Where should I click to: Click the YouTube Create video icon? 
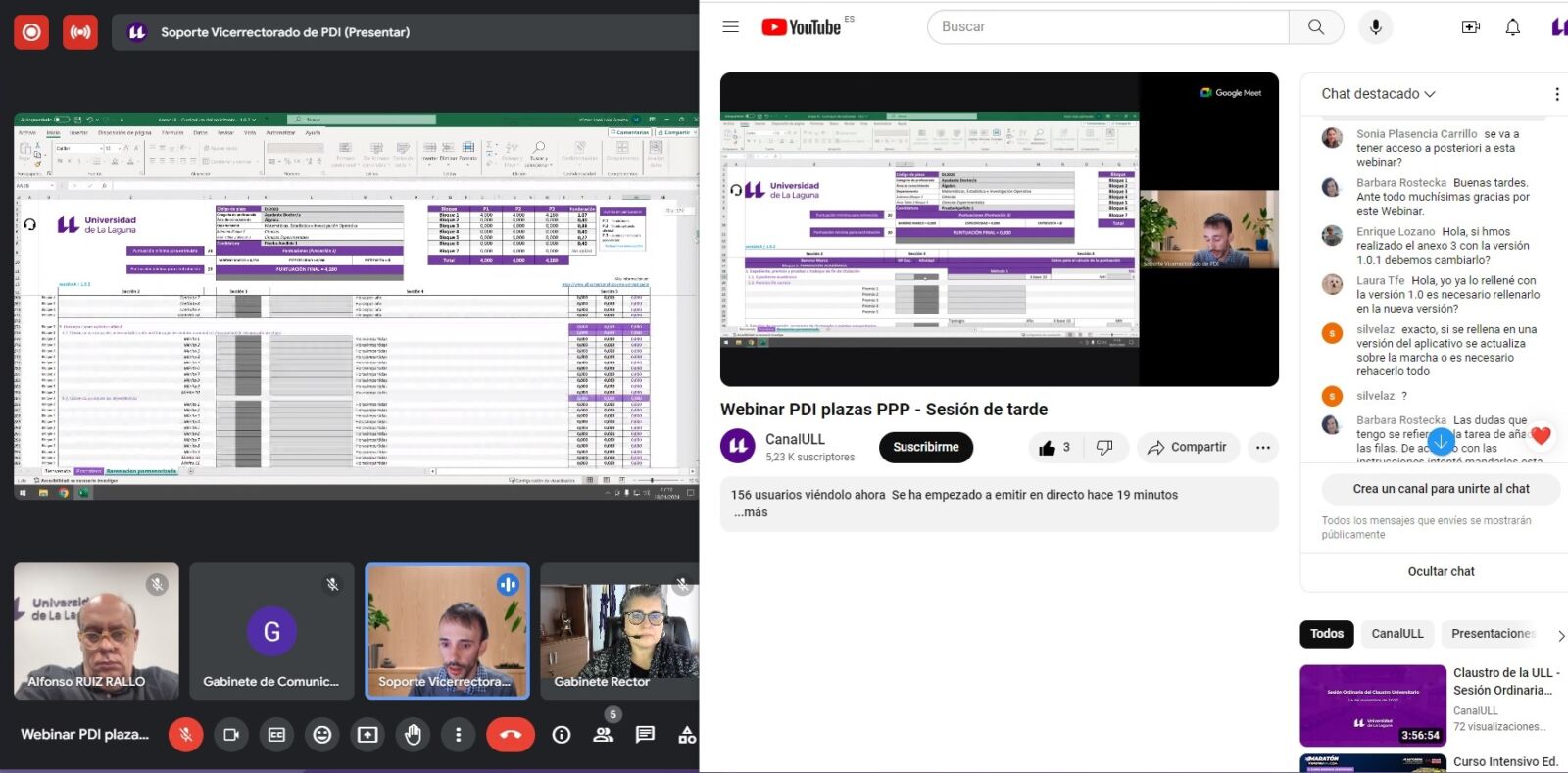pos(1470,27)
